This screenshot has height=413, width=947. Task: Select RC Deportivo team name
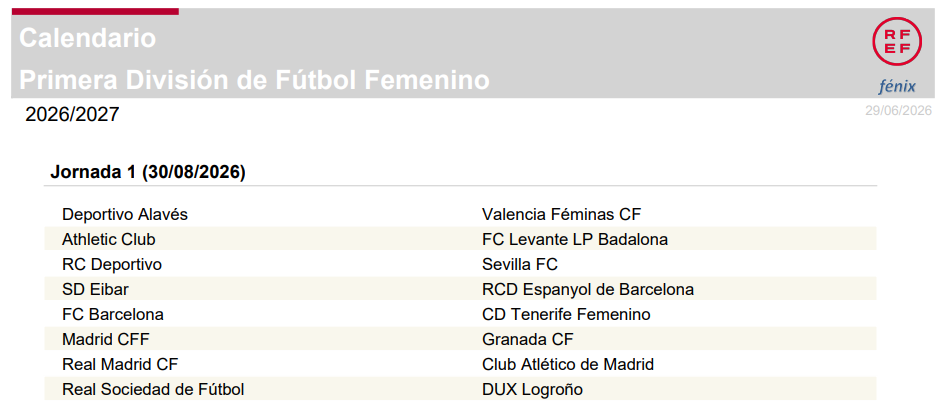(112, 264)
